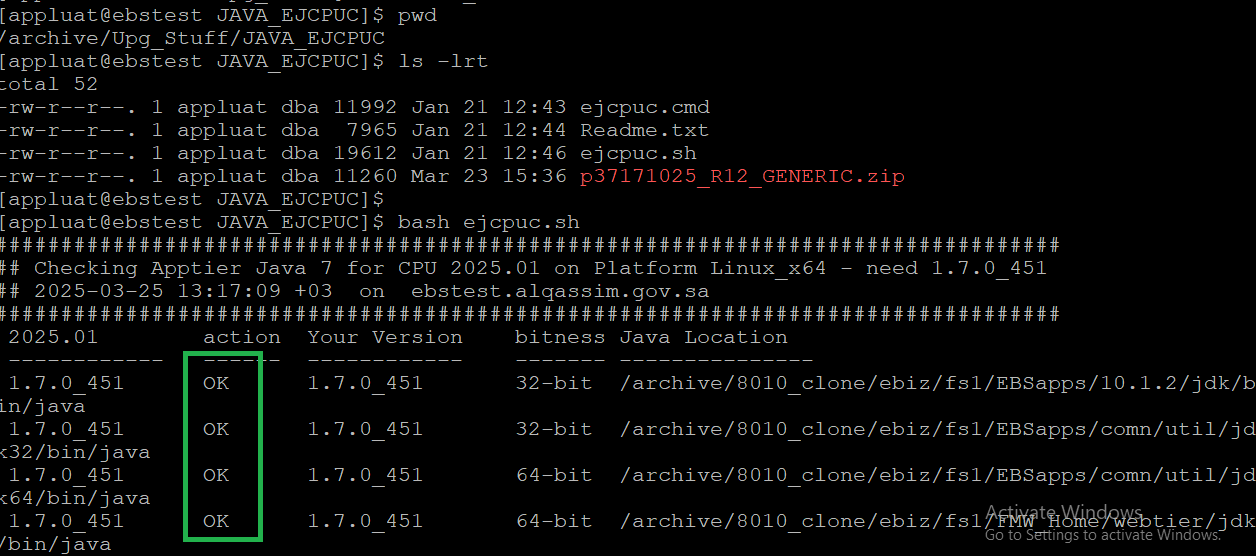This screenshot has width=1256, height=557.
Task: Click the 'action' column header
Action: click(241, 337)
